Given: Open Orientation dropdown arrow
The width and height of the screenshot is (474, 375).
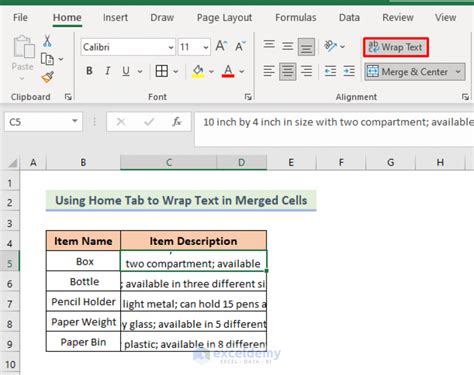Looking at the screenshot, I should [x=343, y=46].
